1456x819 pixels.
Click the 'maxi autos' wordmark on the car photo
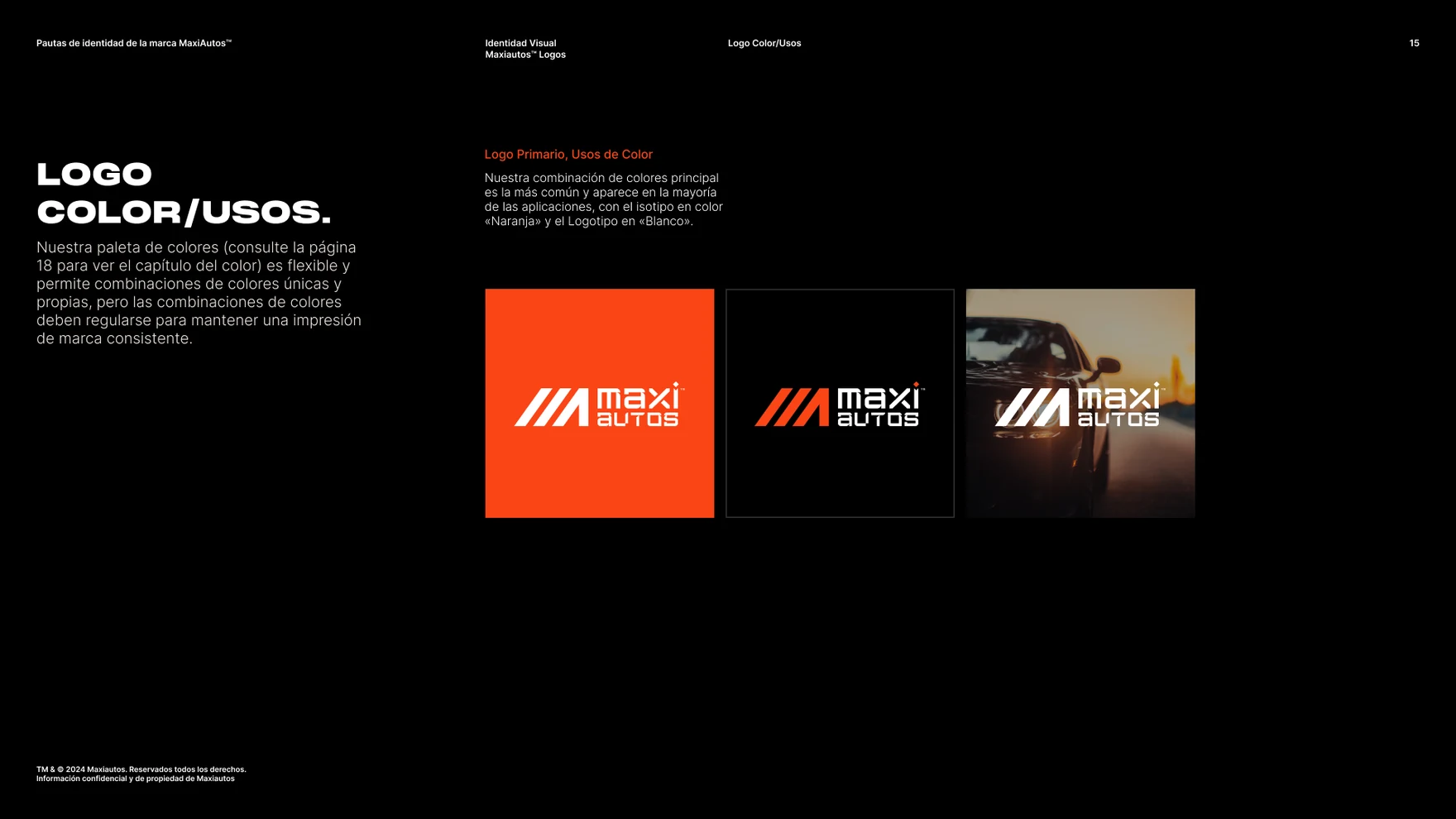coord(1121,405)
